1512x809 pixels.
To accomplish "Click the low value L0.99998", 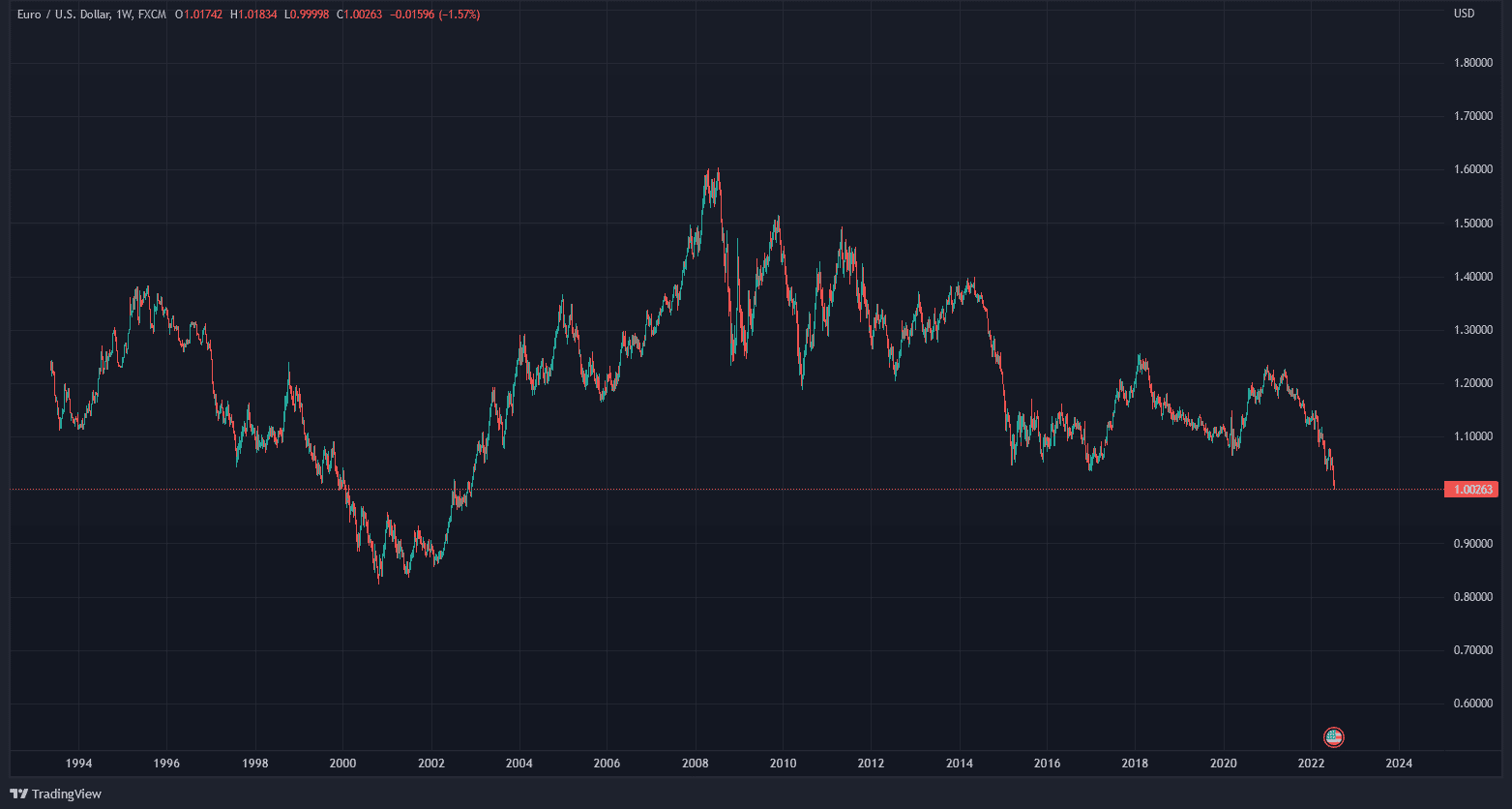I will (309, 15).
